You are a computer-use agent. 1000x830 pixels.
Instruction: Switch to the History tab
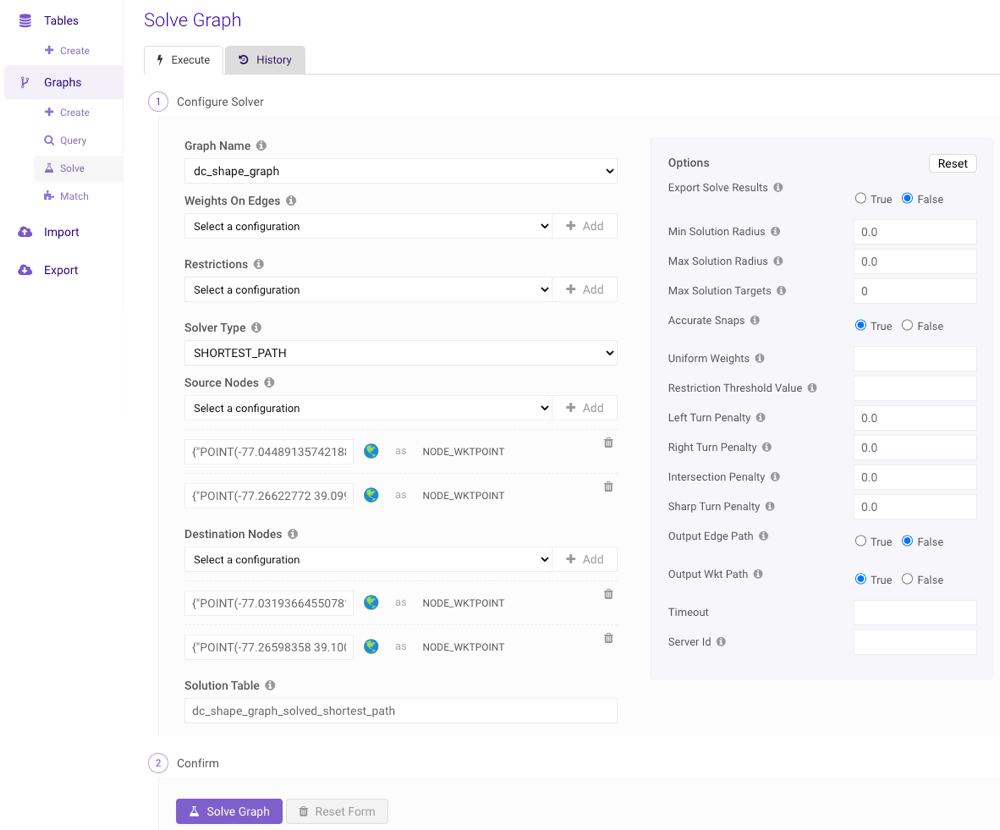pyautogui.click(x=265, y=60)
